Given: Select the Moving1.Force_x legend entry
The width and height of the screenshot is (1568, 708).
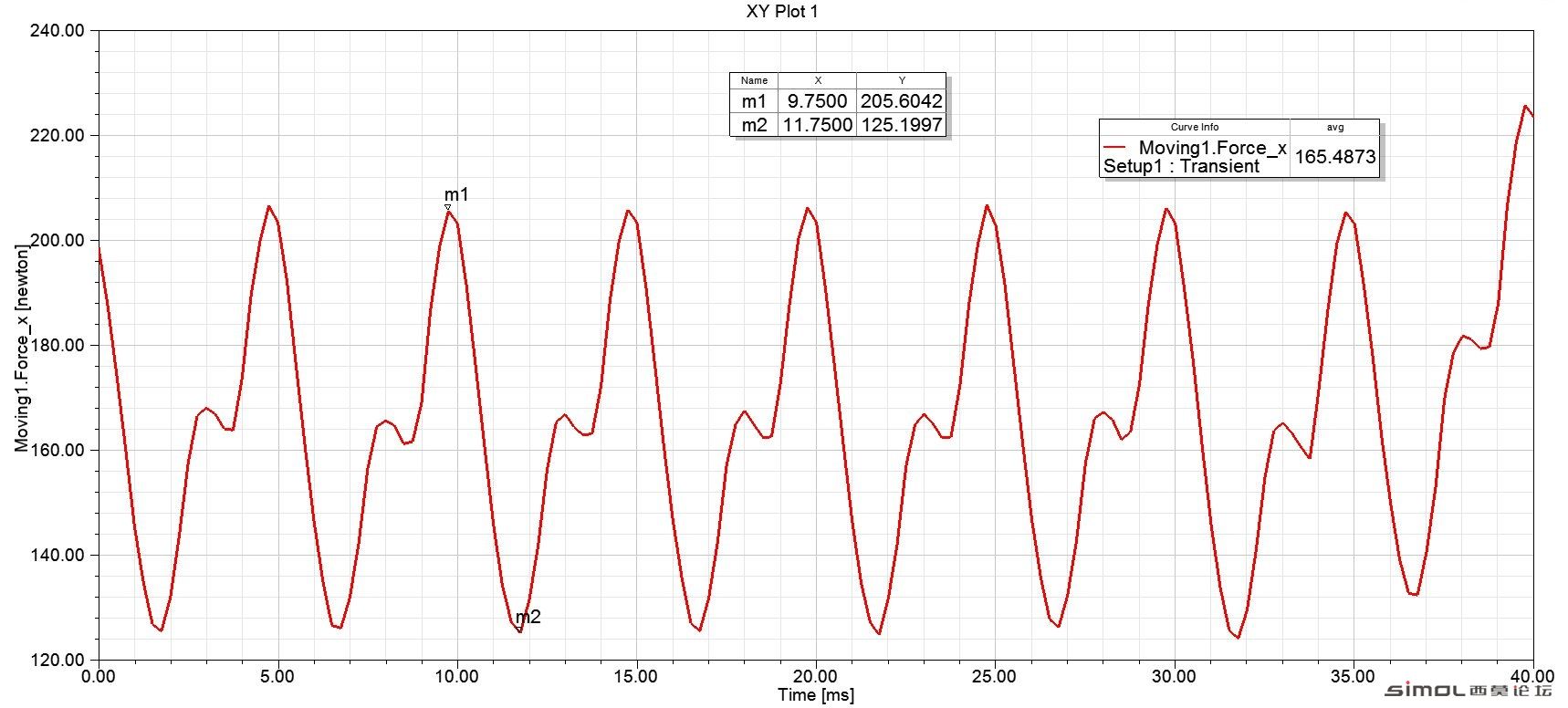Looking at the screenshot, I should click(x=1212, y=148).
